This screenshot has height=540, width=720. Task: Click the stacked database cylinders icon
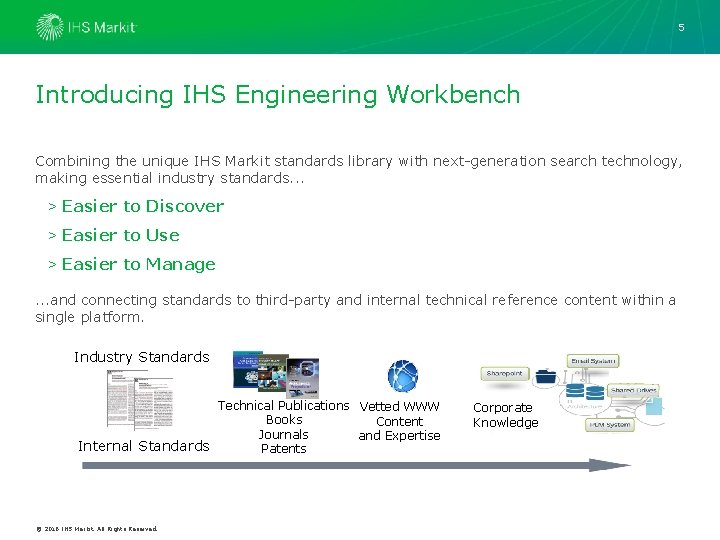(x=585, y=392)
